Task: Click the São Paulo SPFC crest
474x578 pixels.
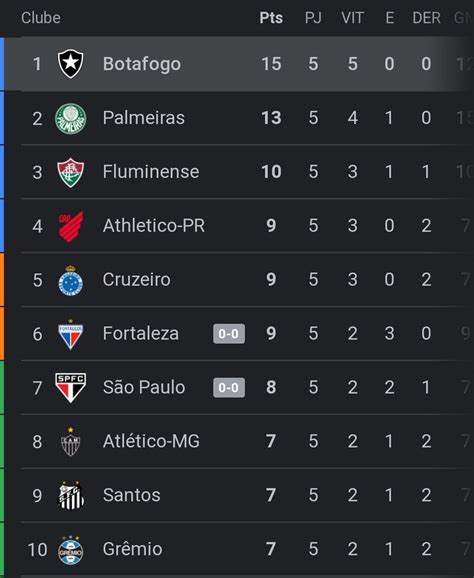Action: [x=70, y=388]
